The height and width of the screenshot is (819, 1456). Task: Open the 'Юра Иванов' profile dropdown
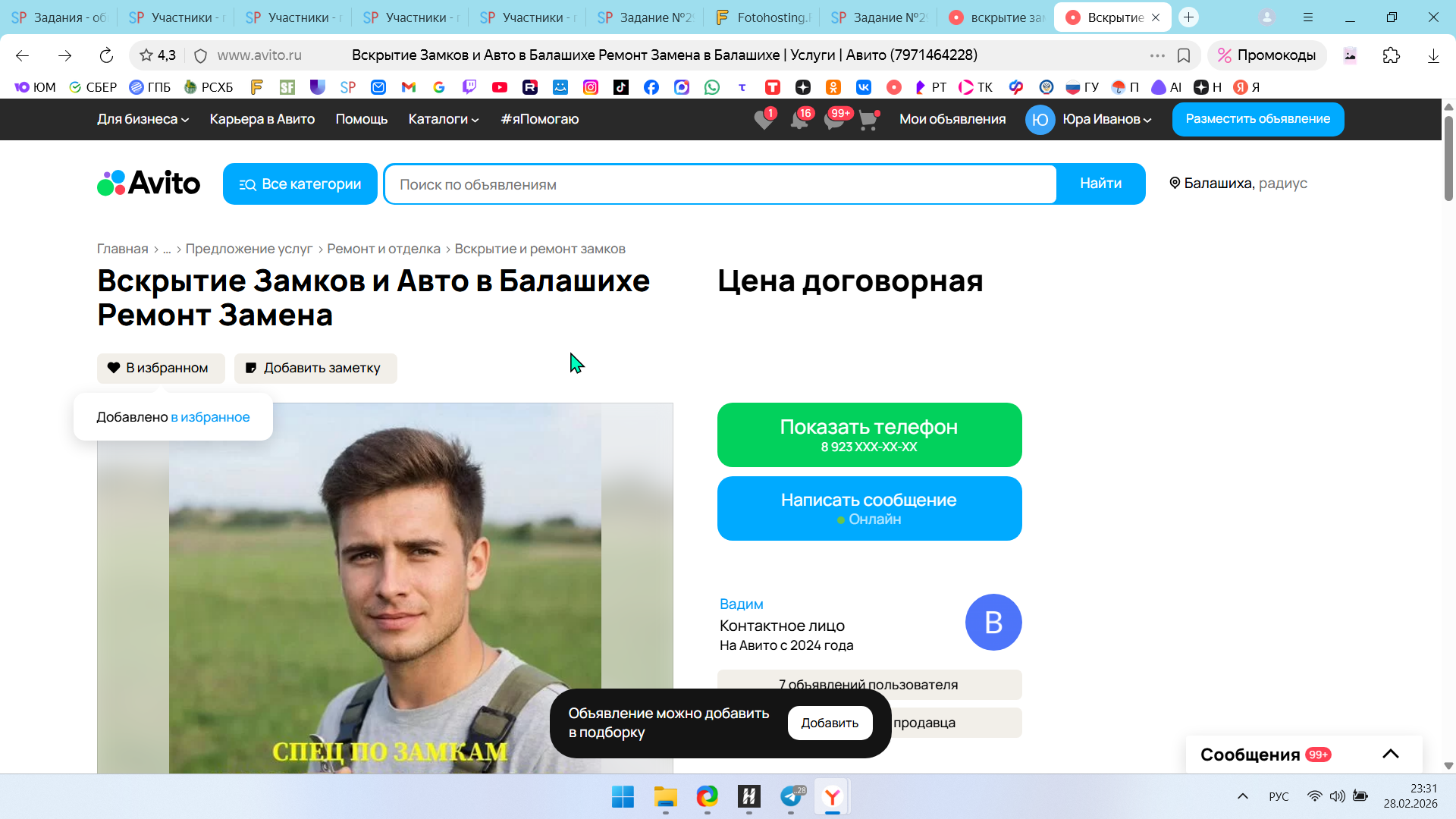point(1106,119)
